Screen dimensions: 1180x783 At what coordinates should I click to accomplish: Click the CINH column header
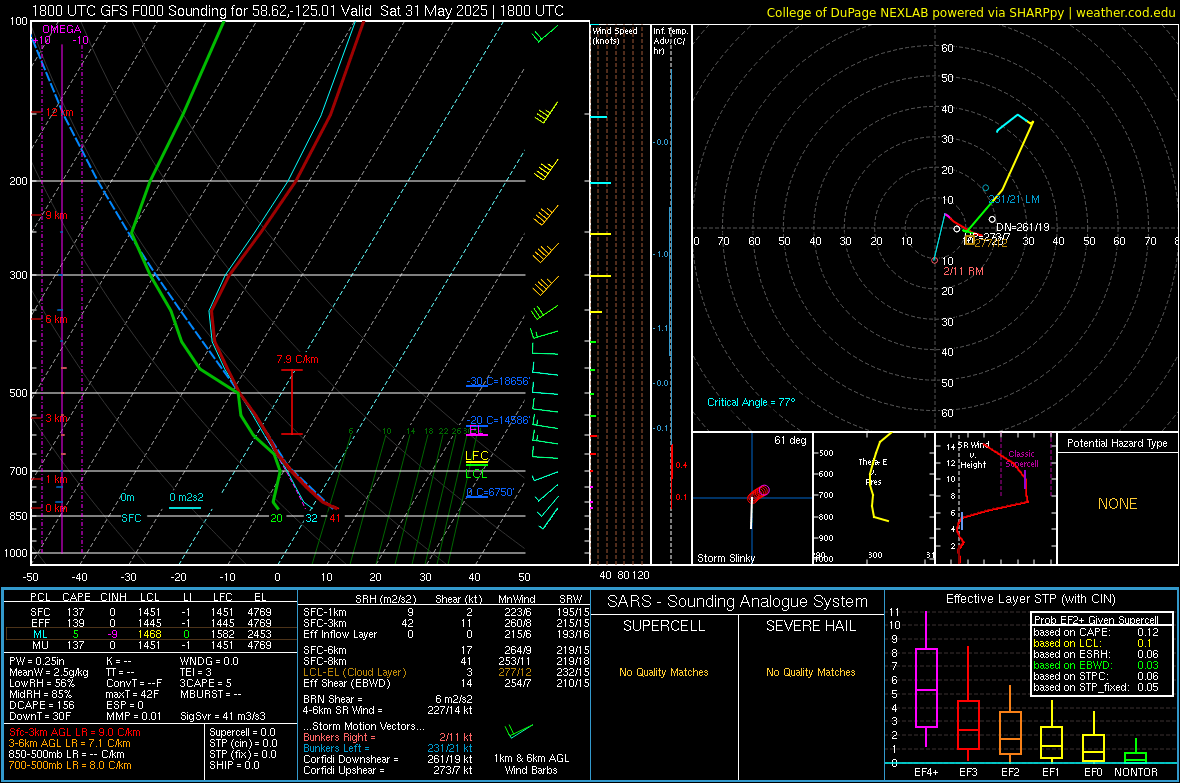tap(114, 597)
